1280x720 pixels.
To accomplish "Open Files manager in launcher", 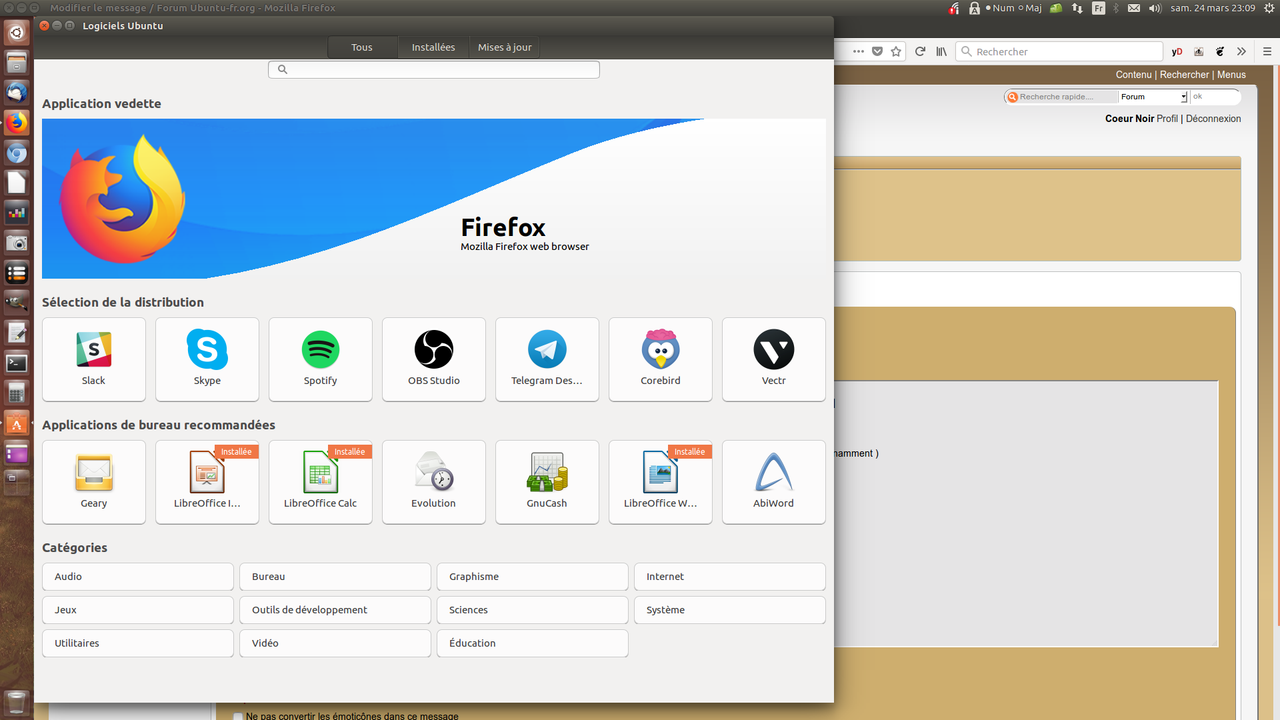I will [16, 62].
